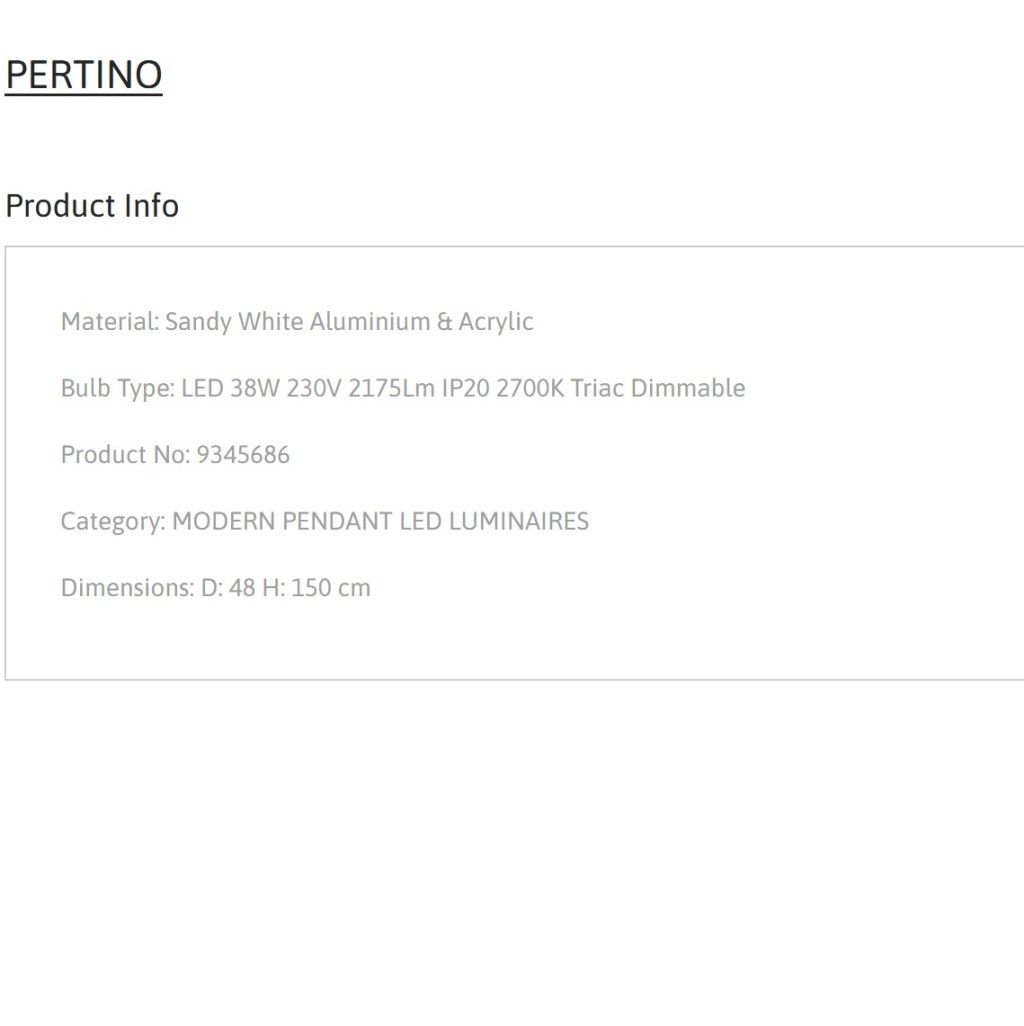Click the IP20 rating text
The height and width of the screenshot is (1026, 1024).
click(465, 388)
